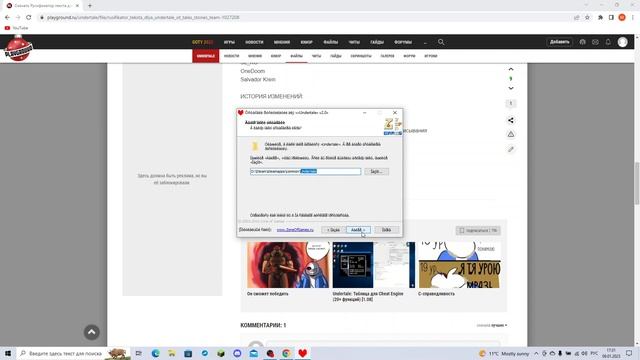This screenshot has width=640, height=360.
Task: Open site search with the magnifier icon
Action: click(x=441, y=42)
